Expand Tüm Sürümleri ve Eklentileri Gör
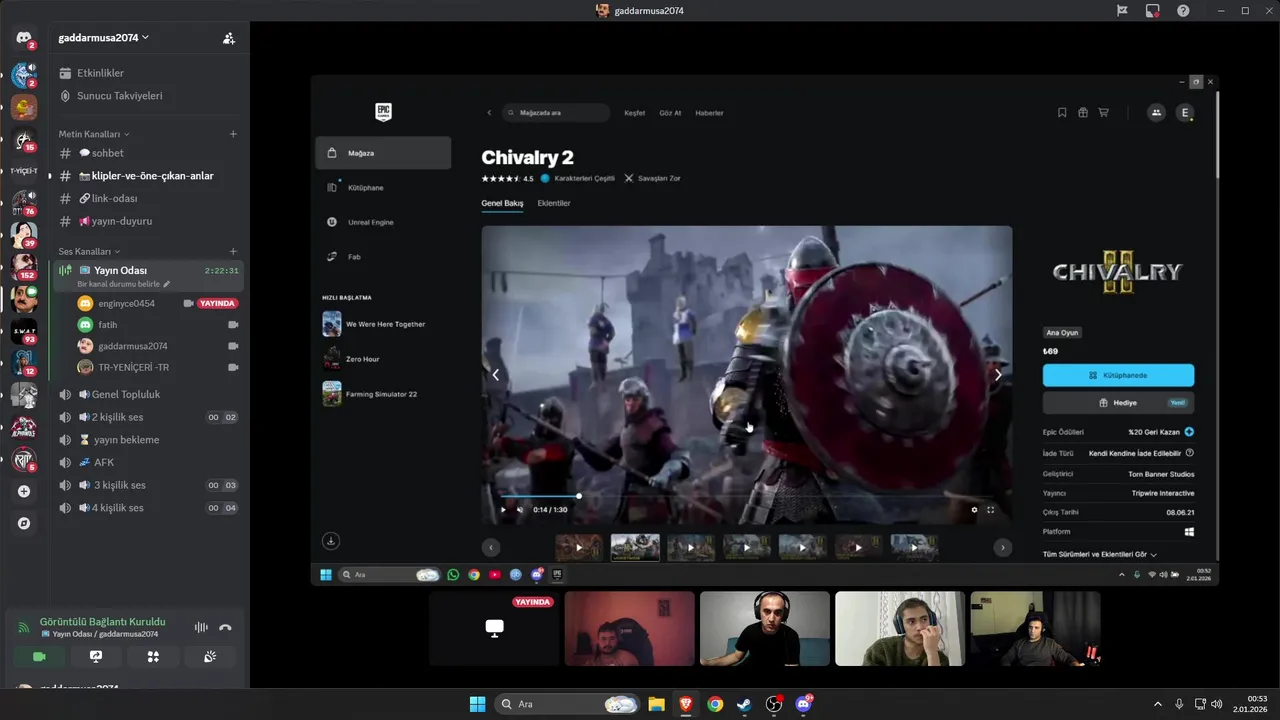 1100,554
